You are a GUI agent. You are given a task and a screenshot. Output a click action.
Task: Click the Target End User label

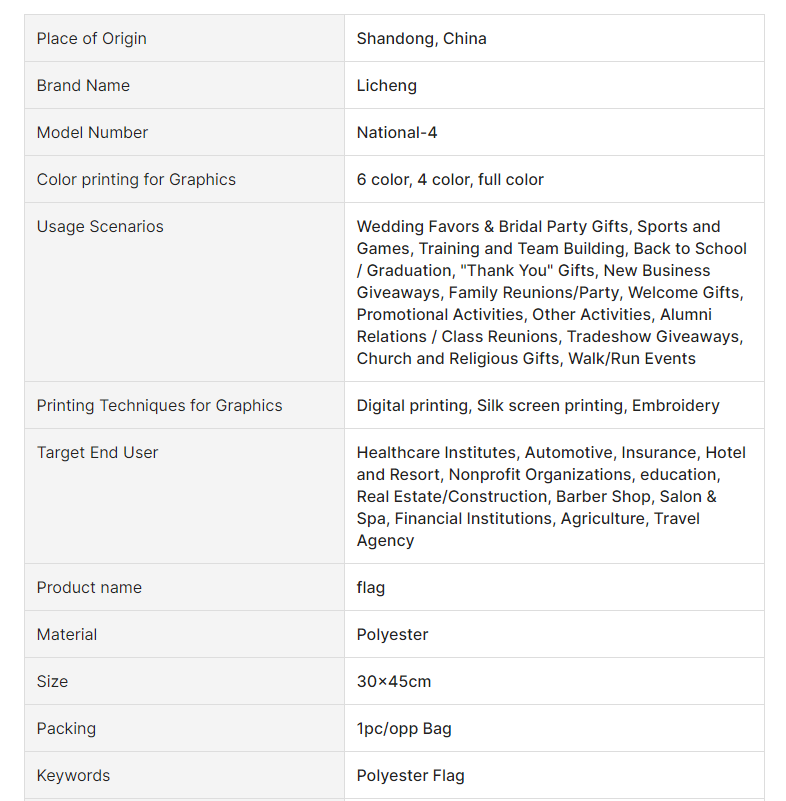tap(97, 453)
